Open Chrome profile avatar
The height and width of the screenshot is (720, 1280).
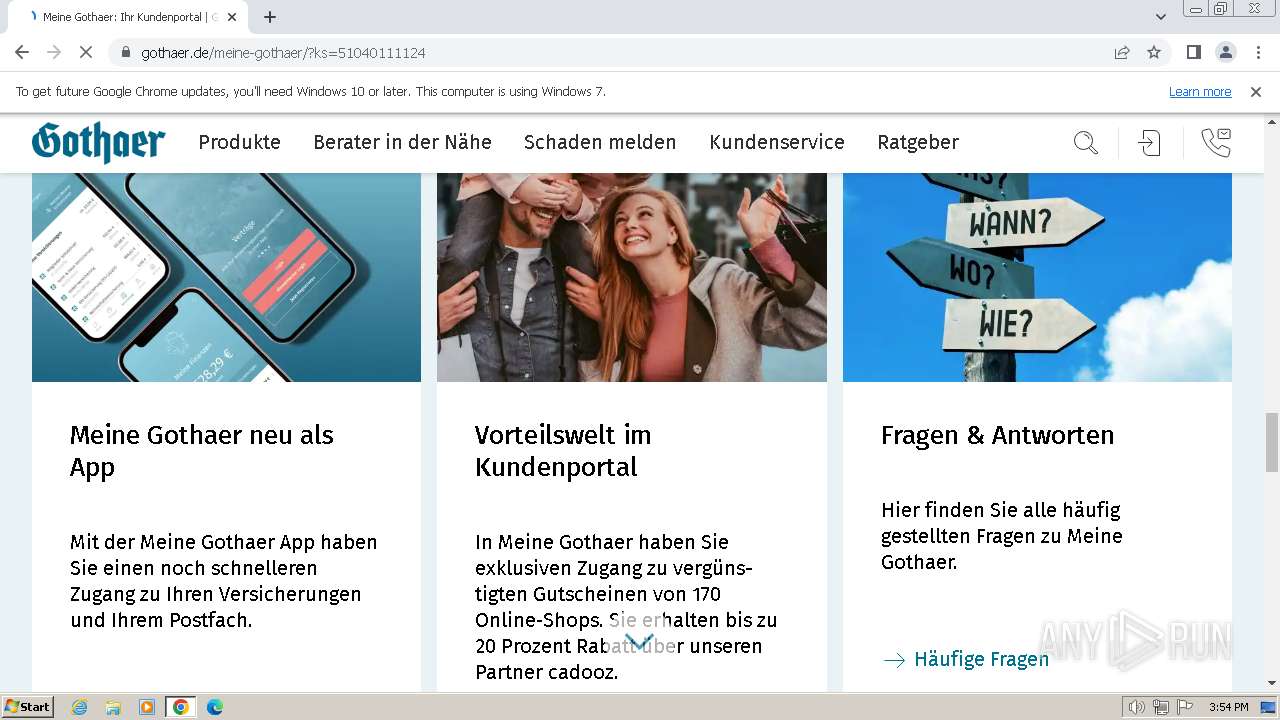1225,52
